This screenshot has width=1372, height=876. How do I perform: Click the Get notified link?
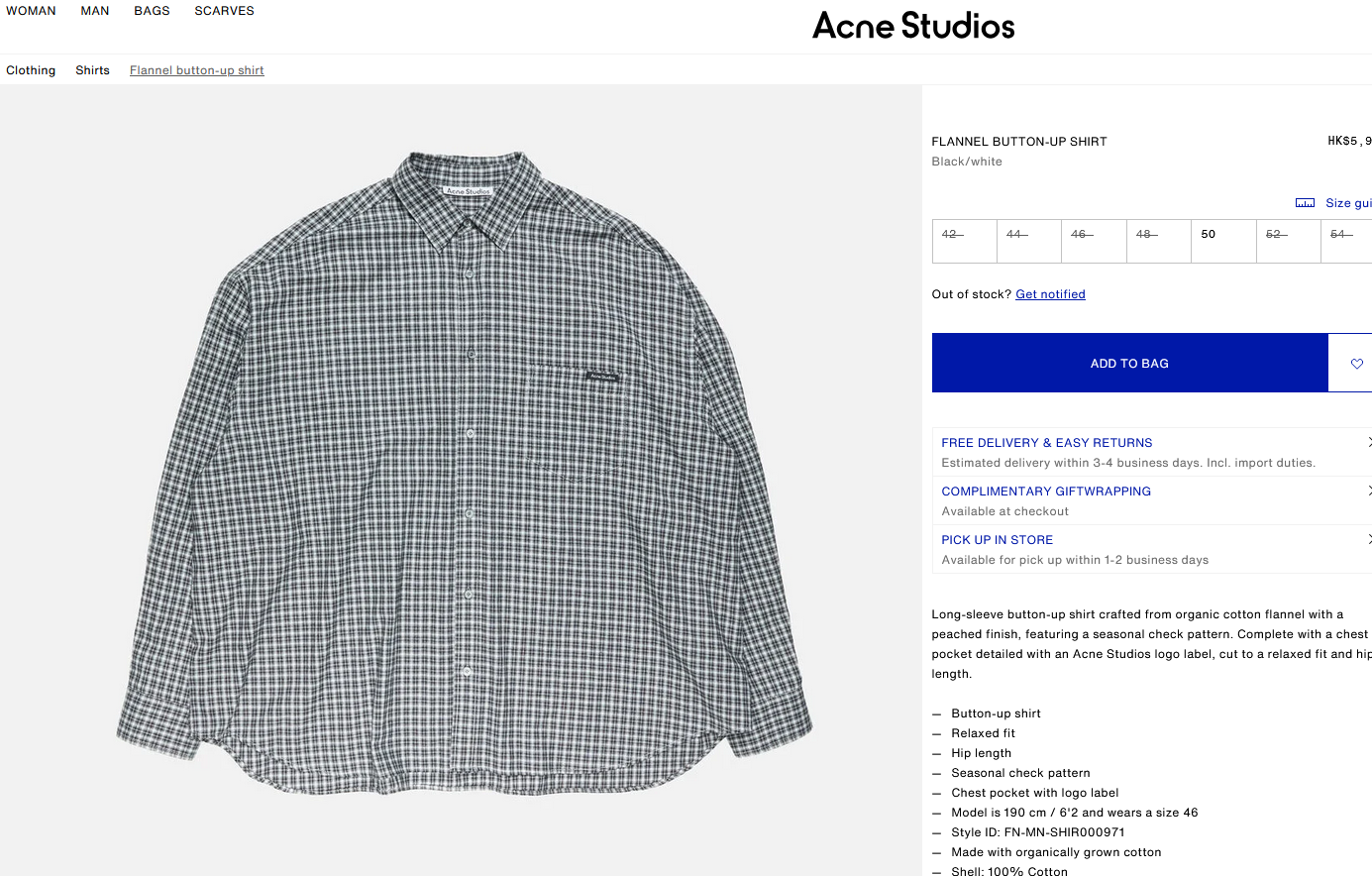point(1050,294)
